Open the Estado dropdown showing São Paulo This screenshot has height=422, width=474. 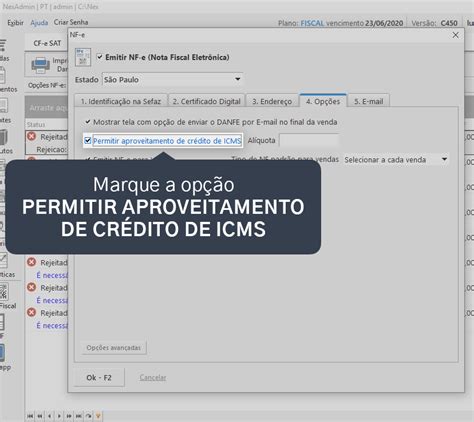click(x=172, y=79)
